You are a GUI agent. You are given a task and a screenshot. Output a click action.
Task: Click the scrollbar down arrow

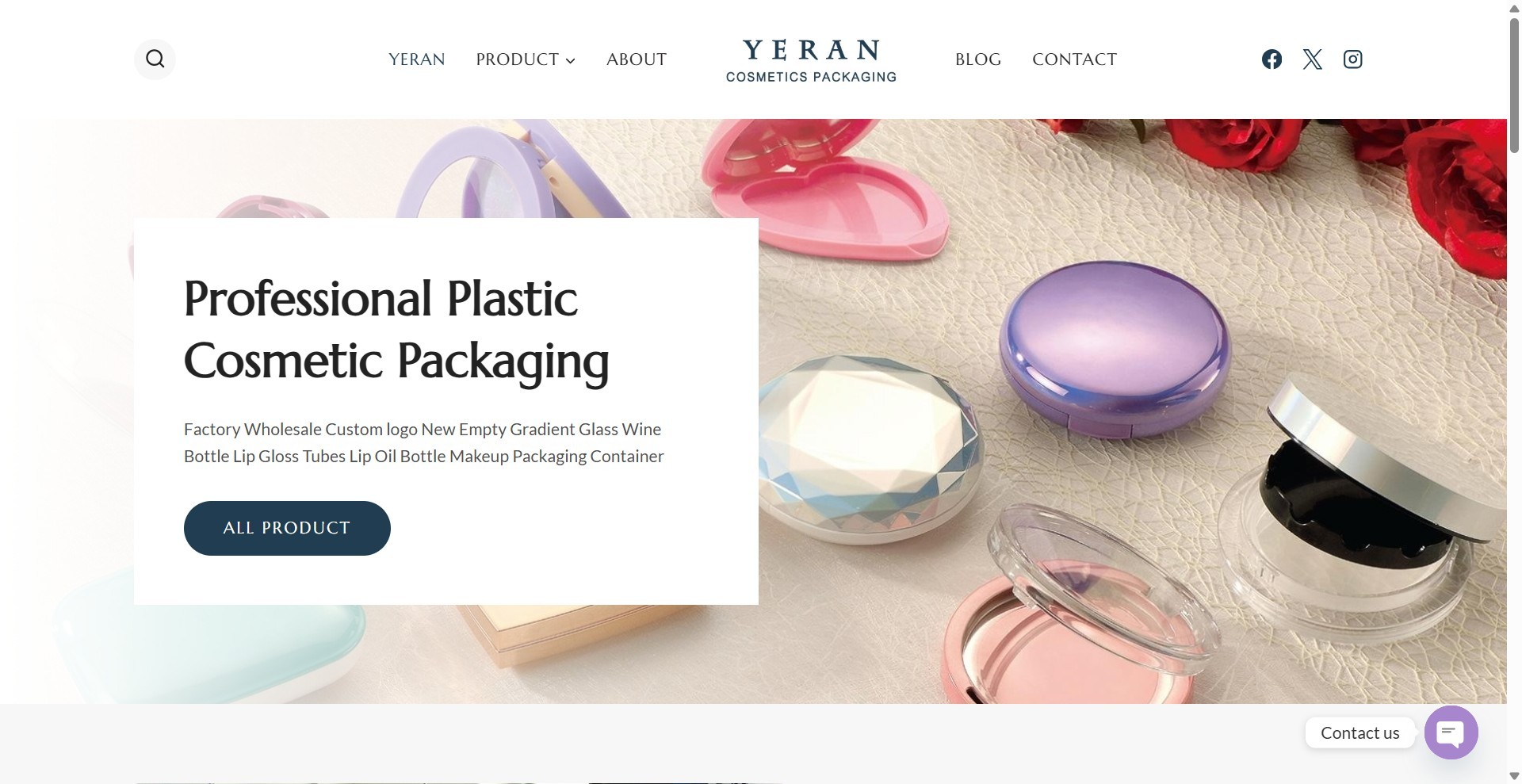click(x=1514, y=776)
